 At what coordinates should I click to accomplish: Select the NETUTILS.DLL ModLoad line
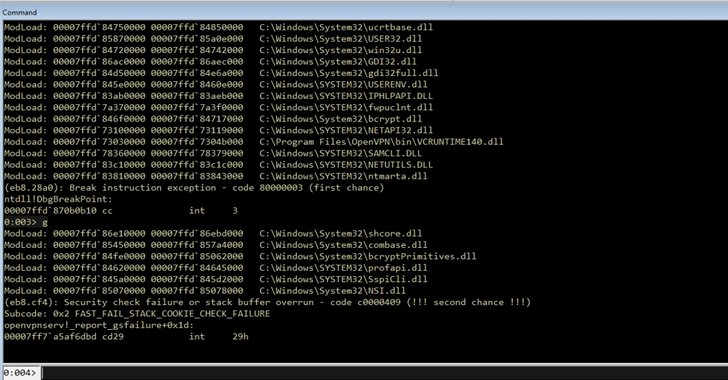218,165
